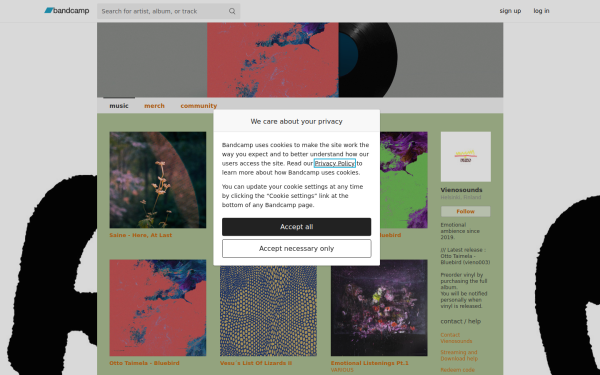Open the log in link
The height and width of the screenshot is (375, 600).
tap(541, 11)
